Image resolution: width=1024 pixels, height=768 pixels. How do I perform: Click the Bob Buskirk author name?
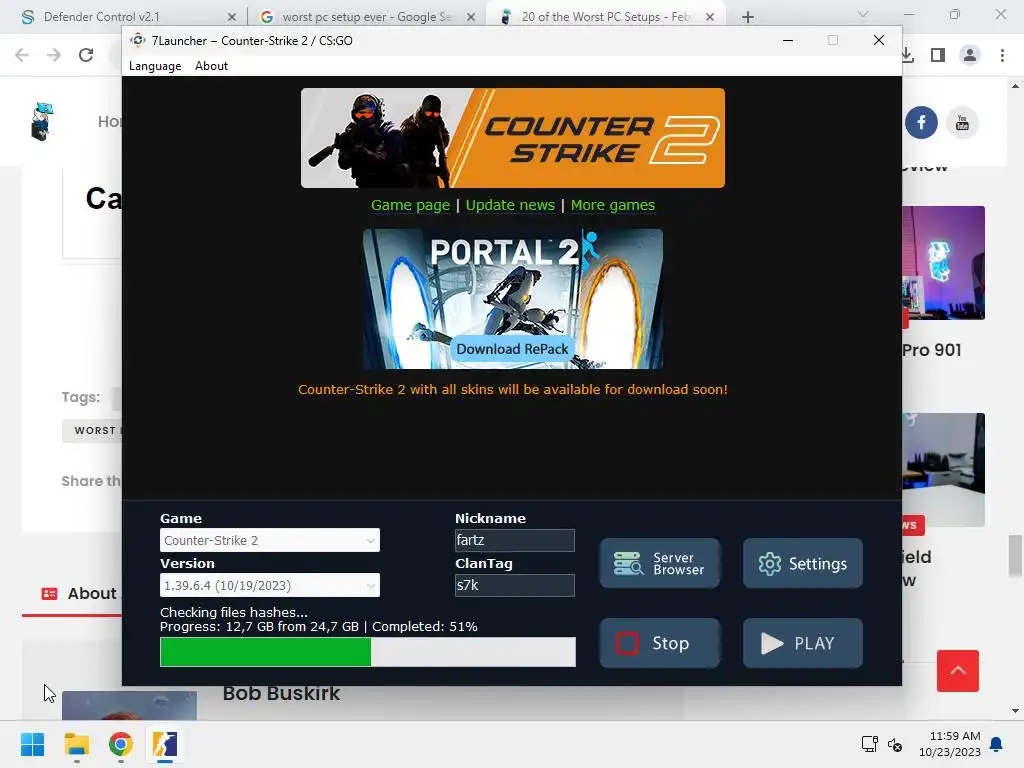coord(281,694)
